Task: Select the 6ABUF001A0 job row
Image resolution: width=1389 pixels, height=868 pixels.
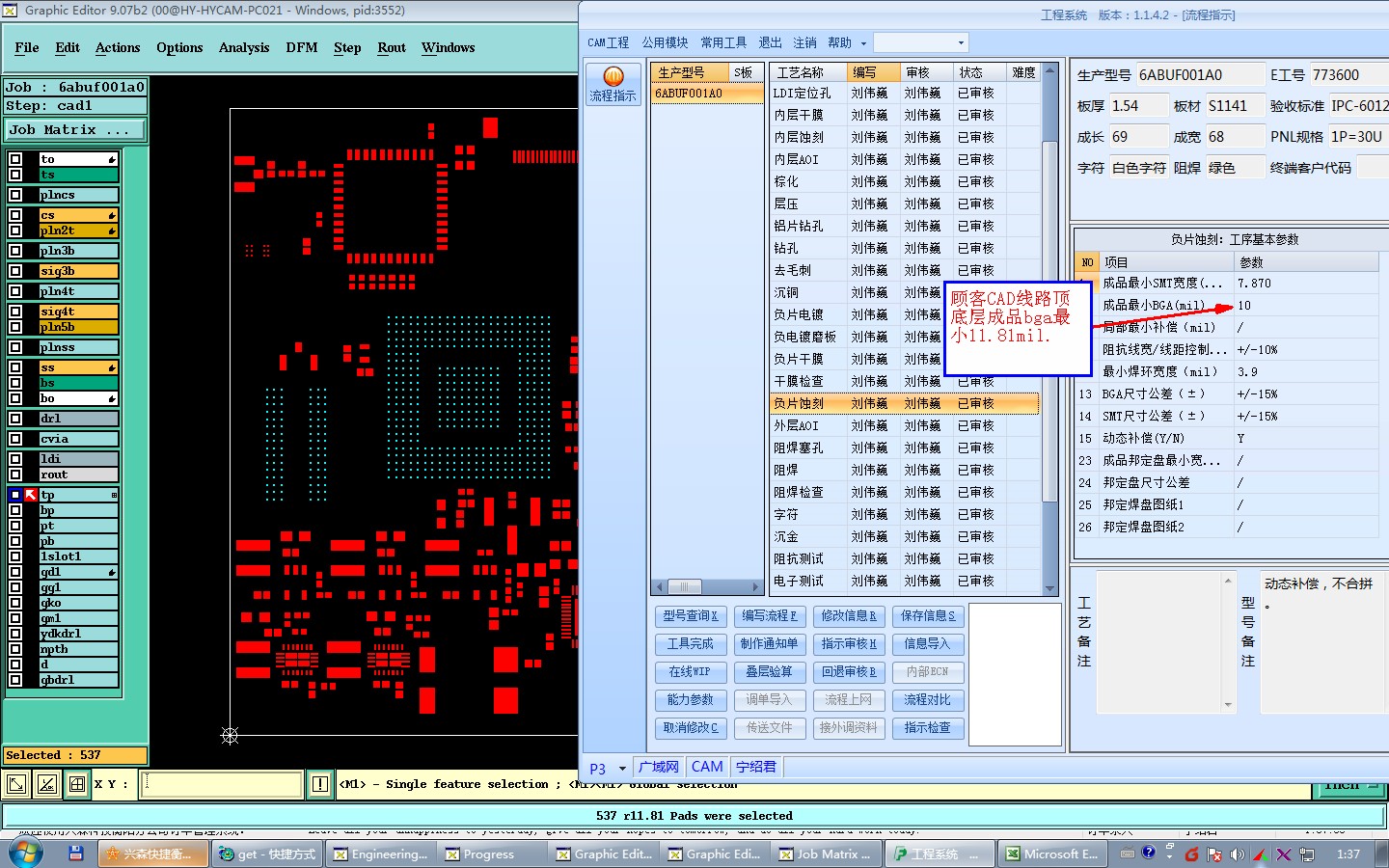Action: click(707, 93)
